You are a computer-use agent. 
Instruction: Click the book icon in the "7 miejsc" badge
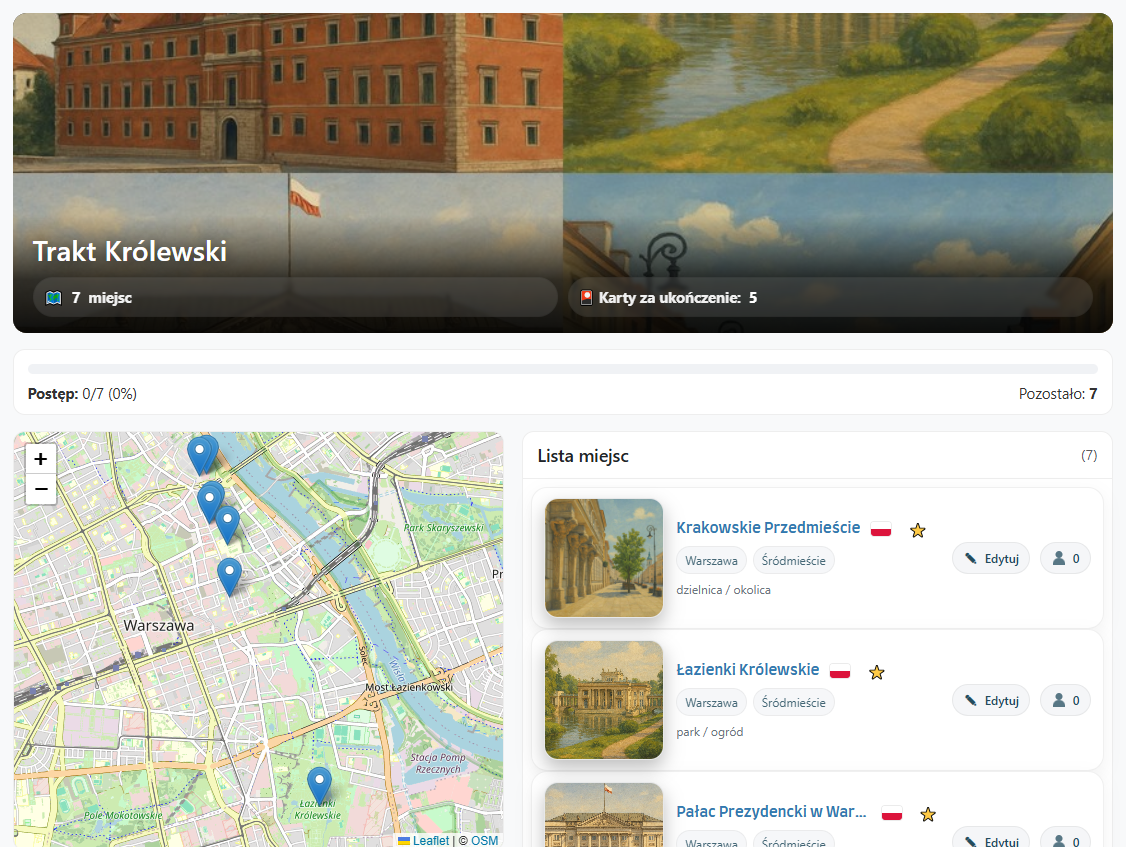click(53, 297)
